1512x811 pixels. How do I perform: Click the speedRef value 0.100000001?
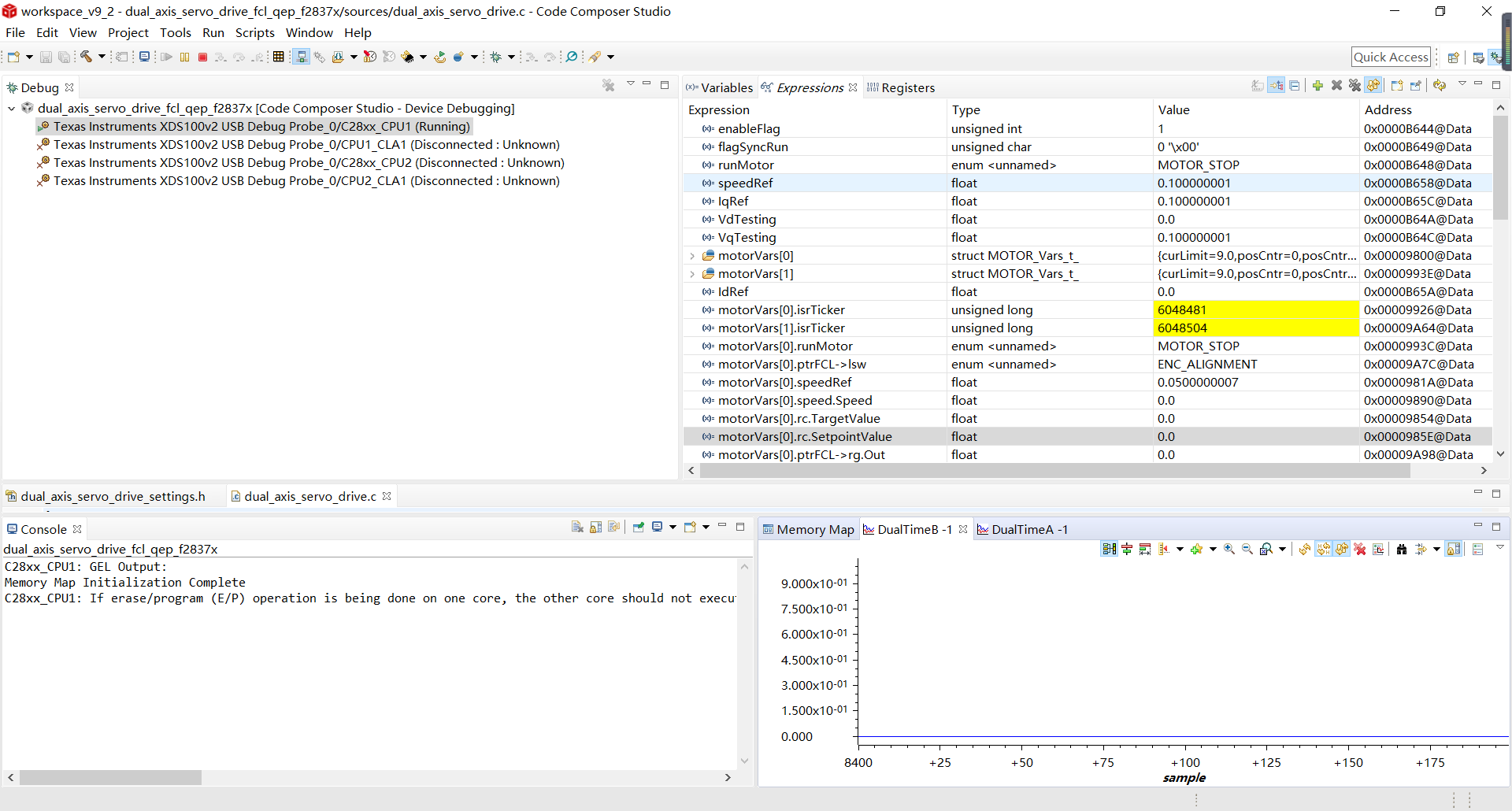pyautogui.click(x=1194, y=183)
